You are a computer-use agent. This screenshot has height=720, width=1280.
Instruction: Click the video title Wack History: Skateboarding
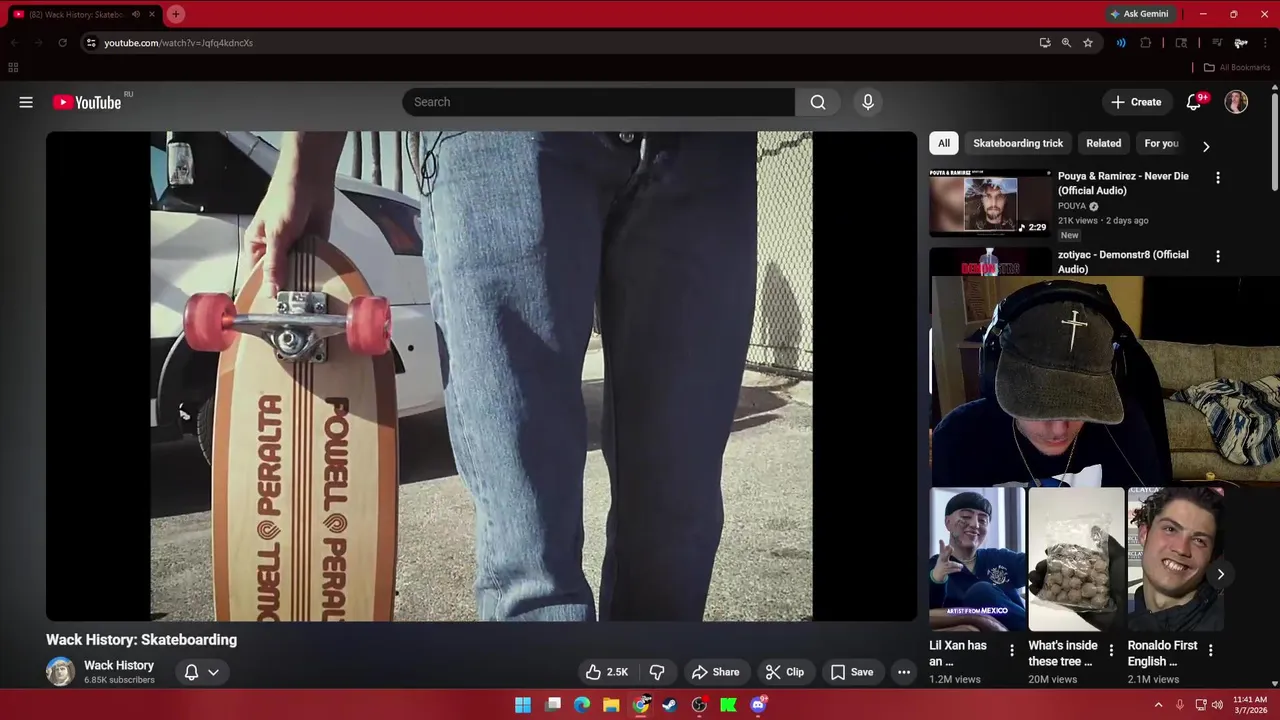141,640
